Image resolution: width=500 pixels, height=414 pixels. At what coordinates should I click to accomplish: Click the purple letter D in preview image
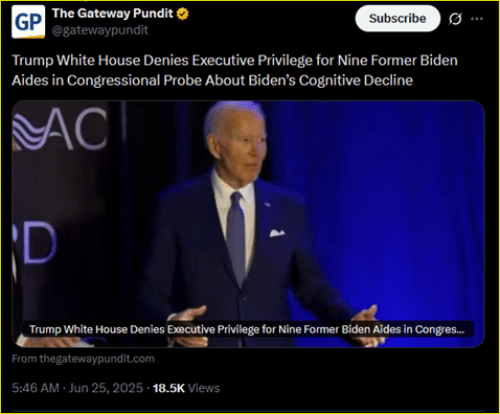coord(39,243)
